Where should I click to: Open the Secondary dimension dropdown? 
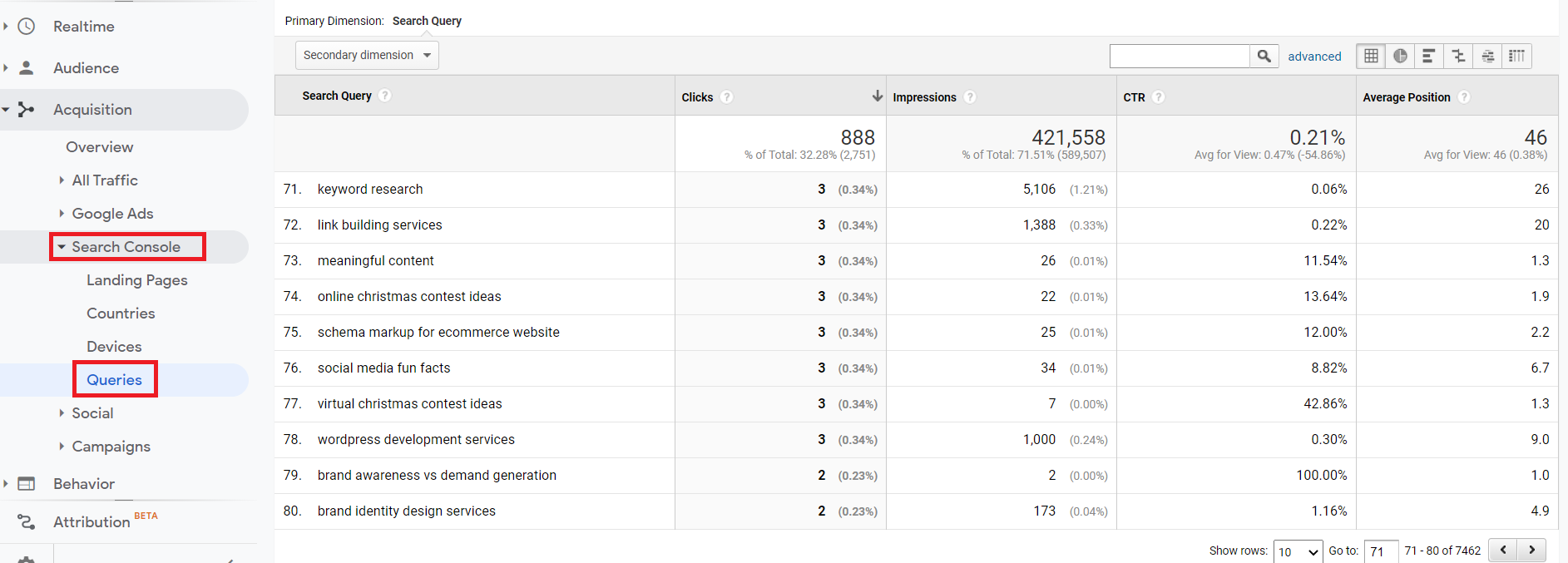point(366,55)
